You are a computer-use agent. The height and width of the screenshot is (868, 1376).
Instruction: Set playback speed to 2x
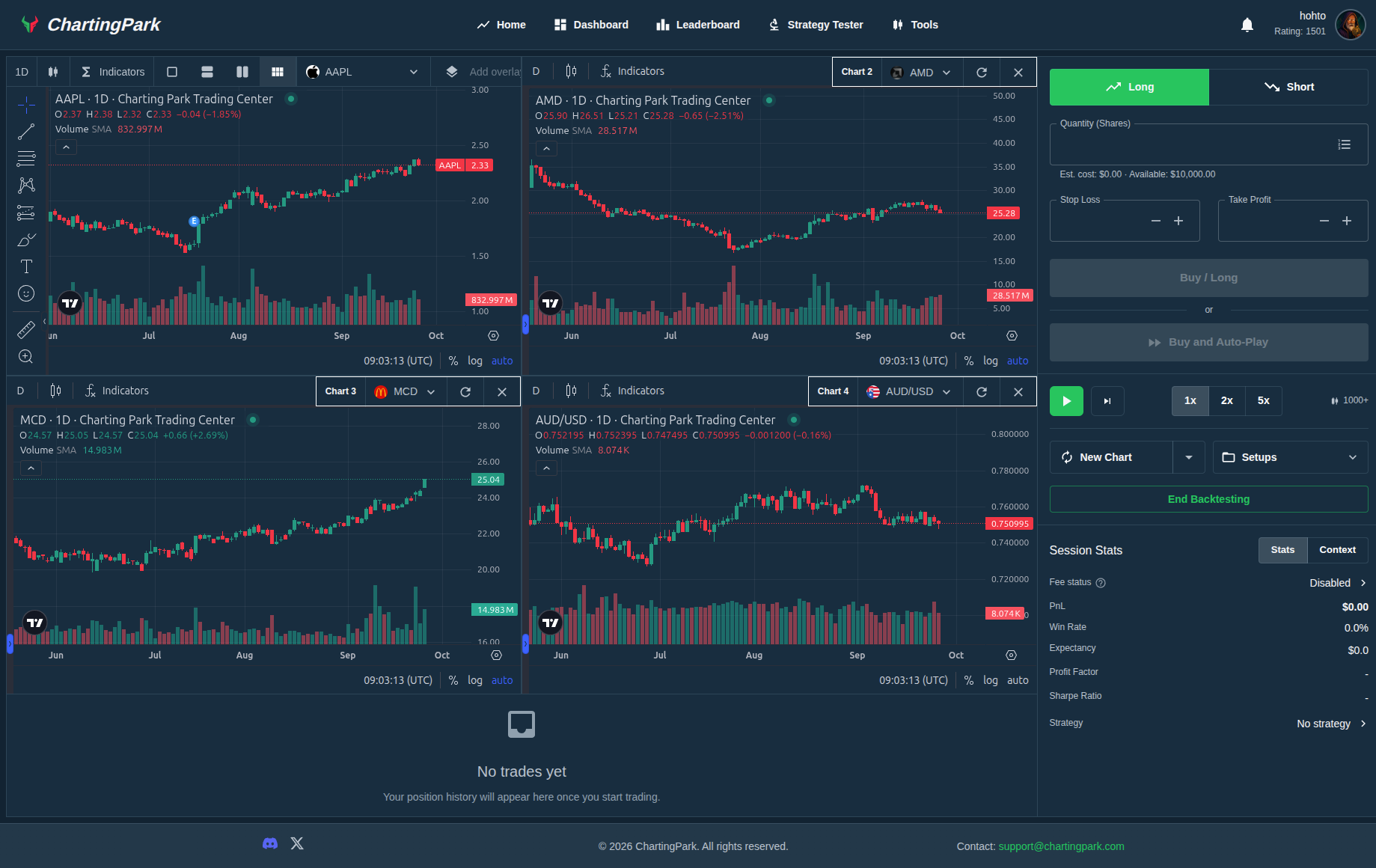click(x=1227, y=400)
